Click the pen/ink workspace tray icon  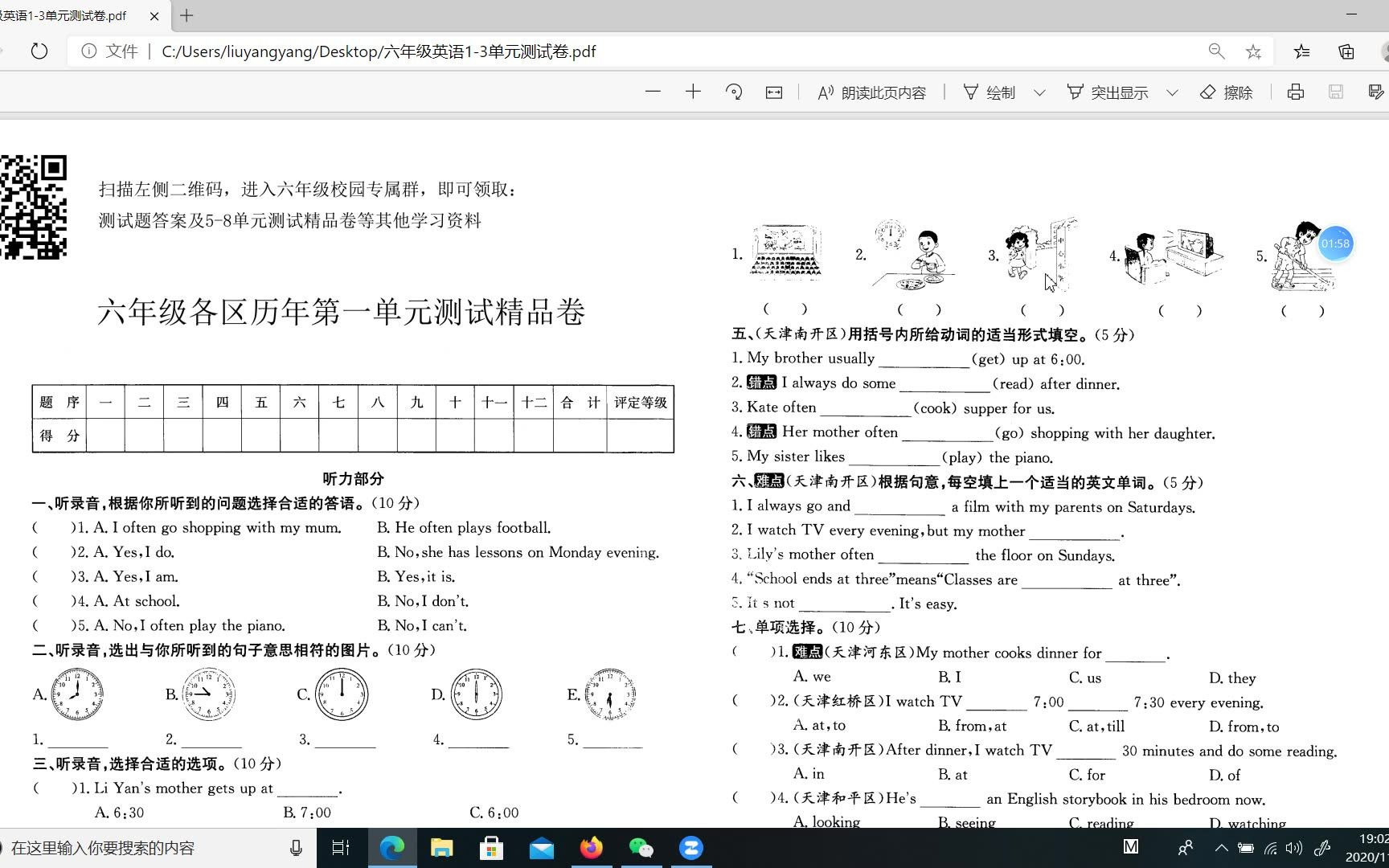[1322, 848]
